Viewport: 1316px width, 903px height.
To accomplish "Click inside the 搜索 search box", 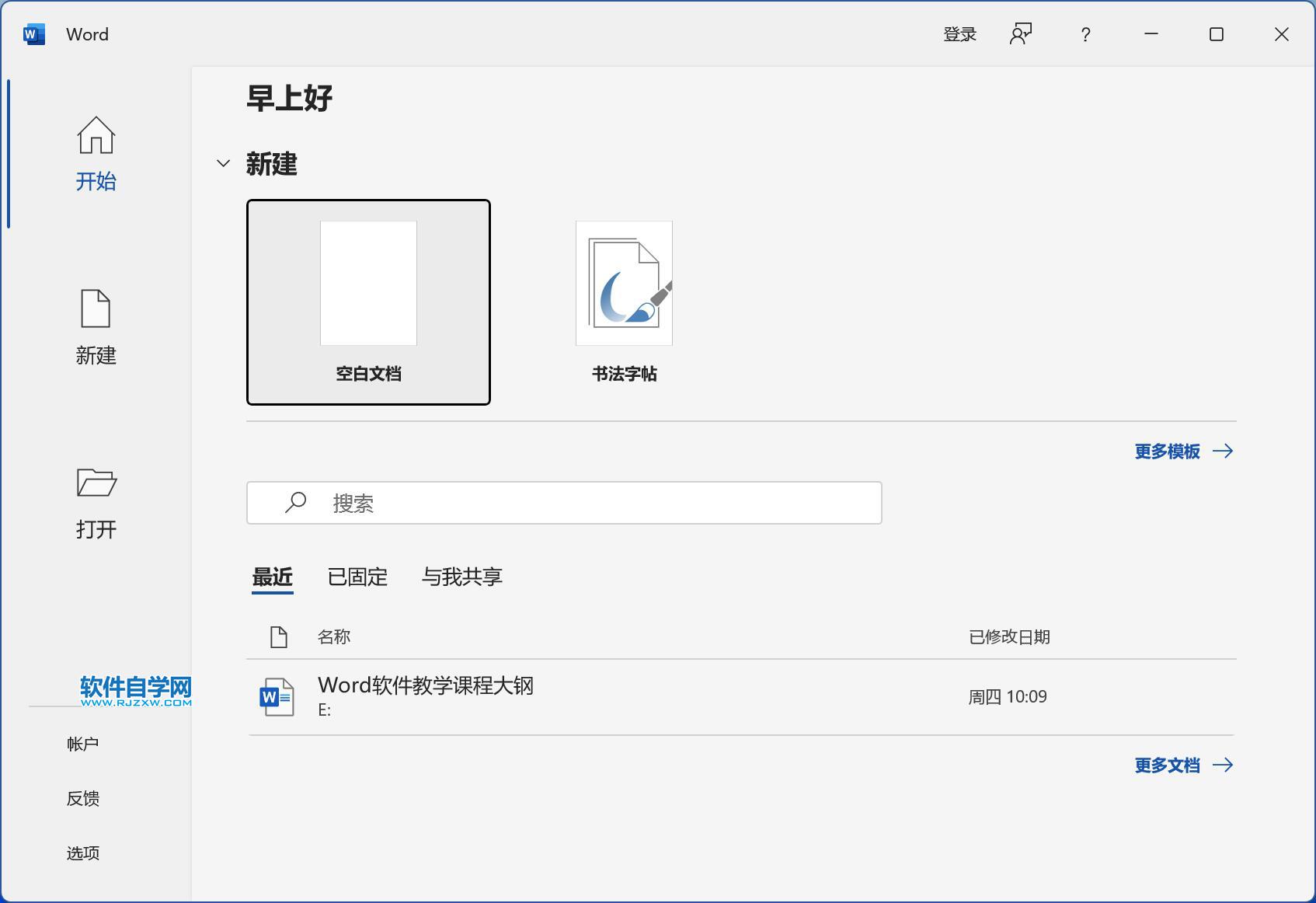I will (x=544, y=503).
